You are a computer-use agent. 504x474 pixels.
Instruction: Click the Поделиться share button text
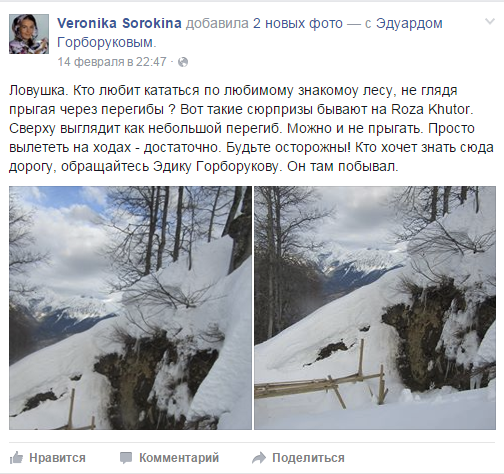pyautogui.click(x=308, y=458)
